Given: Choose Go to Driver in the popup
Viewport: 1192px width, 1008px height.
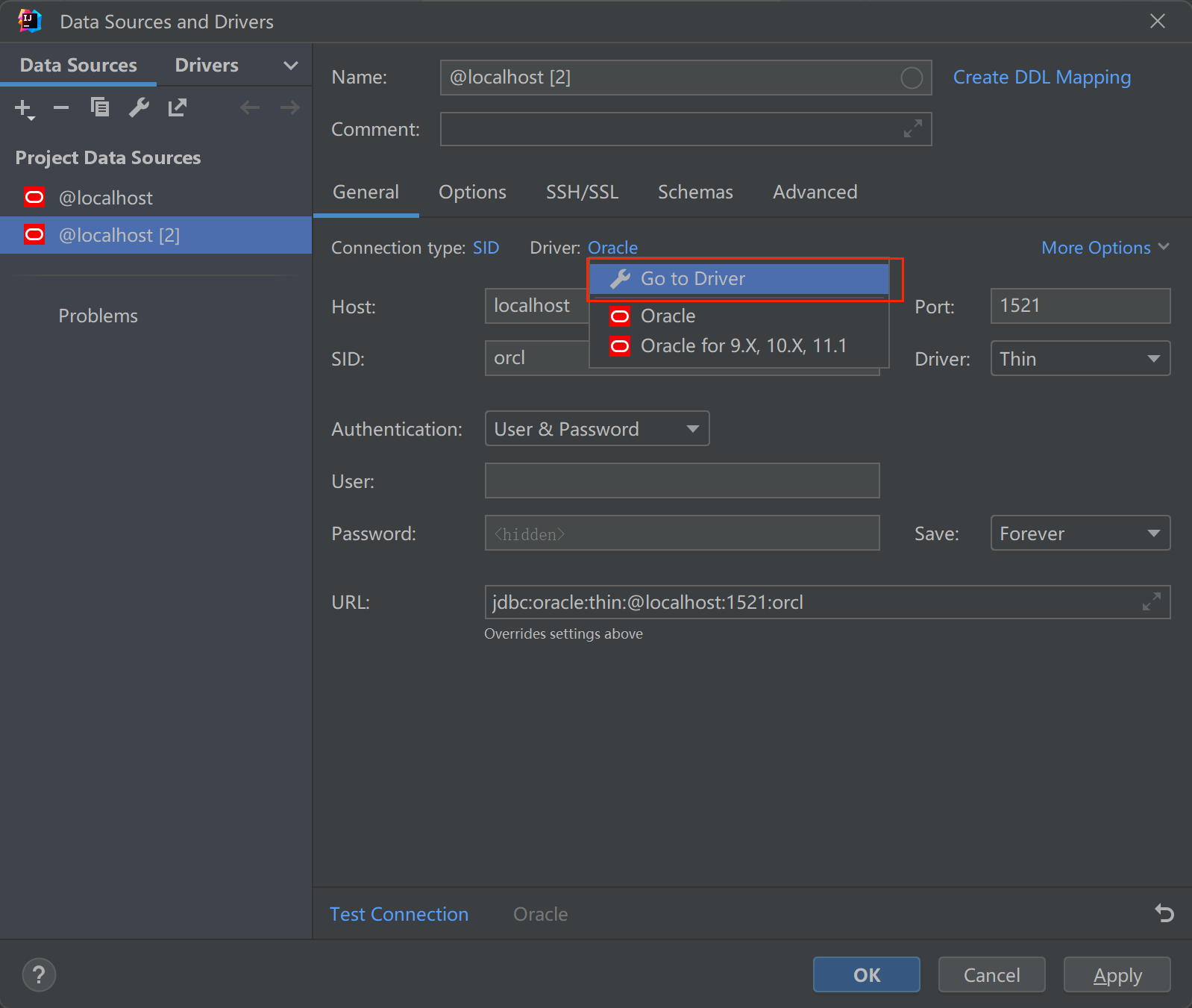Looking at the screenshot, I should click(738, 278).
